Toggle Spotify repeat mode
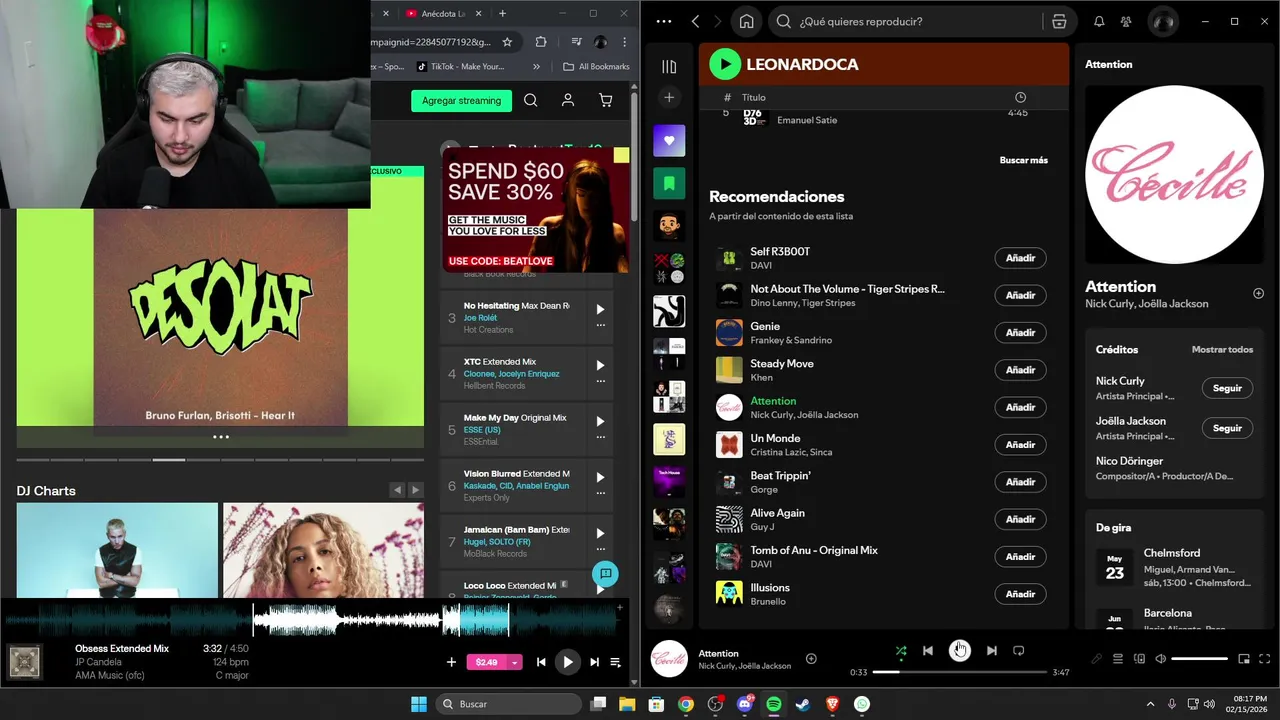Viewport: 1280px width, 720px height. (x=1018, y=651)
